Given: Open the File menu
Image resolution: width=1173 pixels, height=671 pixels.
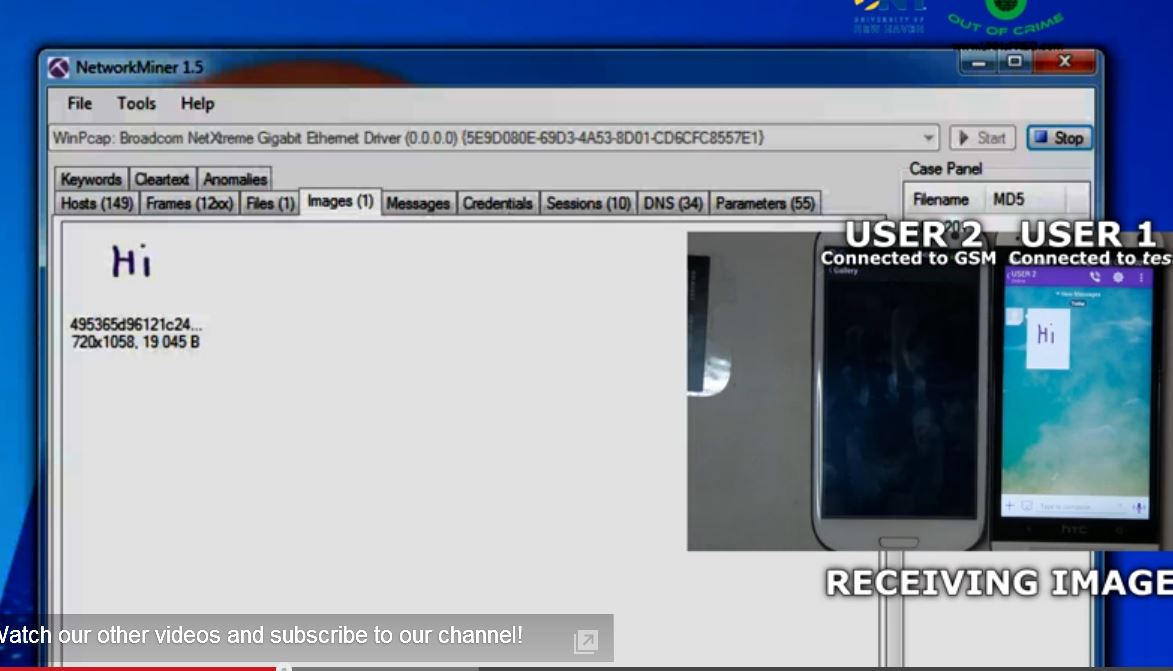Looking at the screenshot, I should pyautogui.click(x=79, y=104).
